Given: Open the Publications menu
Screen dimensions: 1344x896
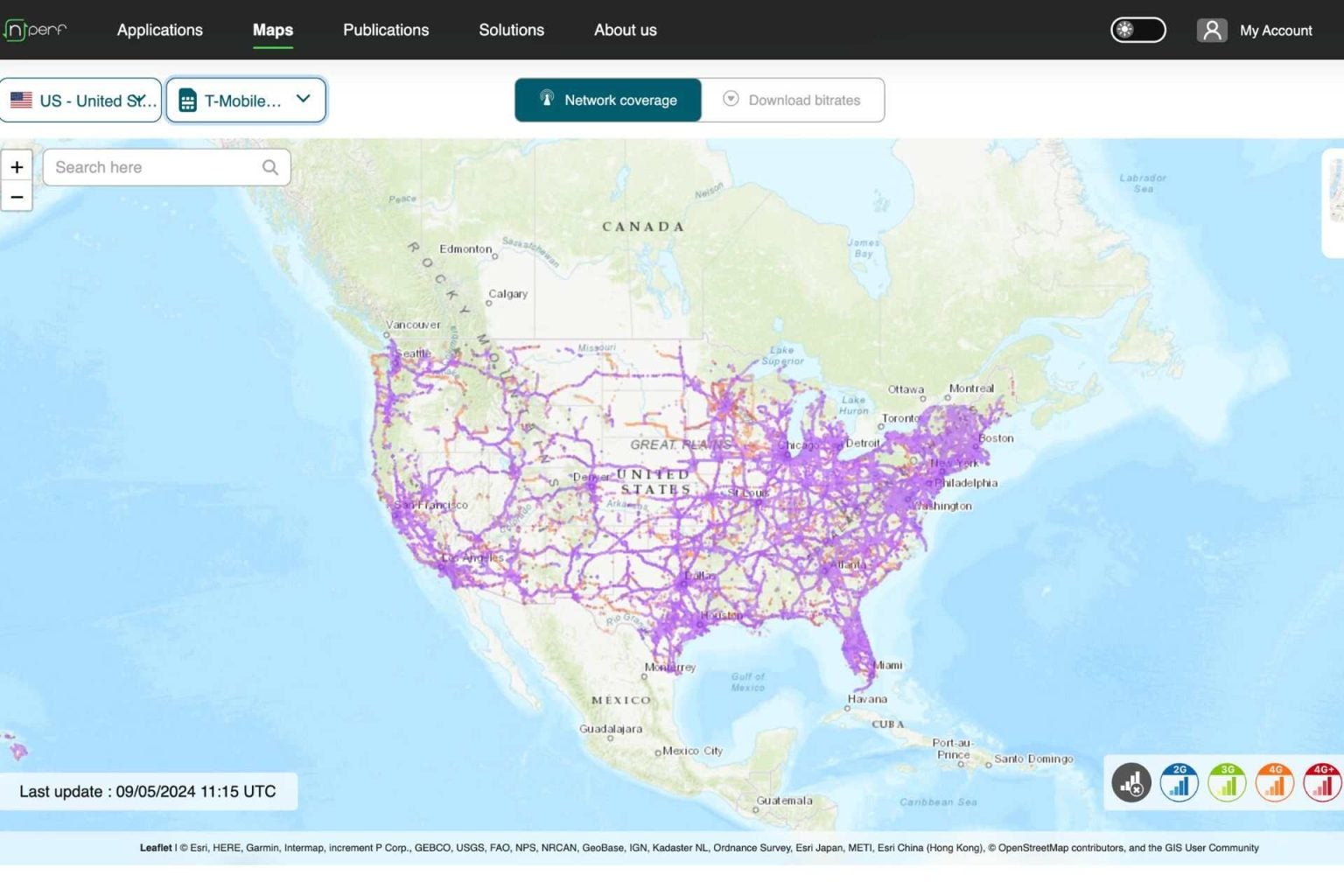Looking at the screenshot, I should click(x=386, y=30).
